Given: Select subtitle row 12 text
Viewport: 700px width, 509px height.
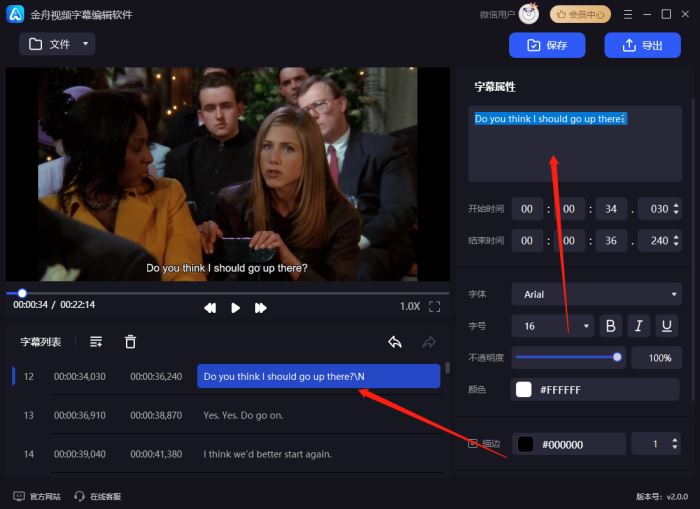Looking at the screenshot, I should click(x=319, y=376).
